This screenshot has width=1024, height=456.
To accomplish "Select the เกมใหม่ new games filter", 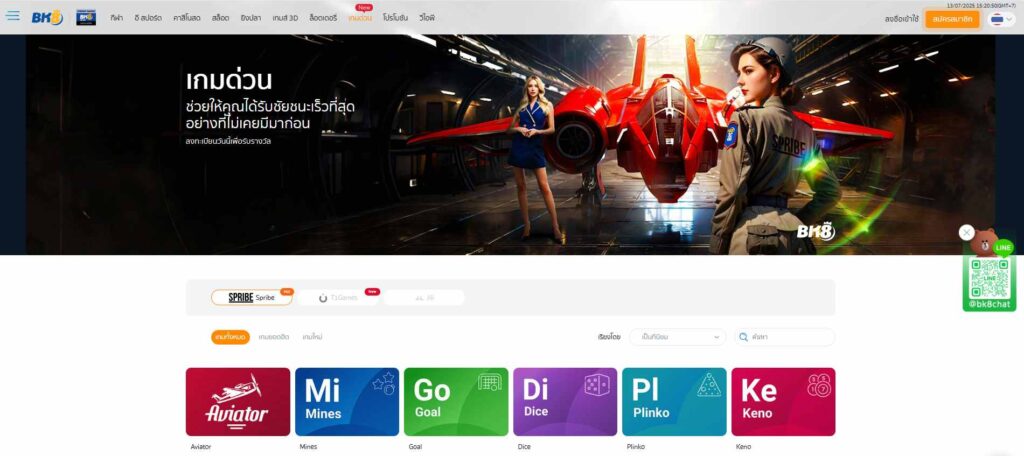I will click(312, 337).
